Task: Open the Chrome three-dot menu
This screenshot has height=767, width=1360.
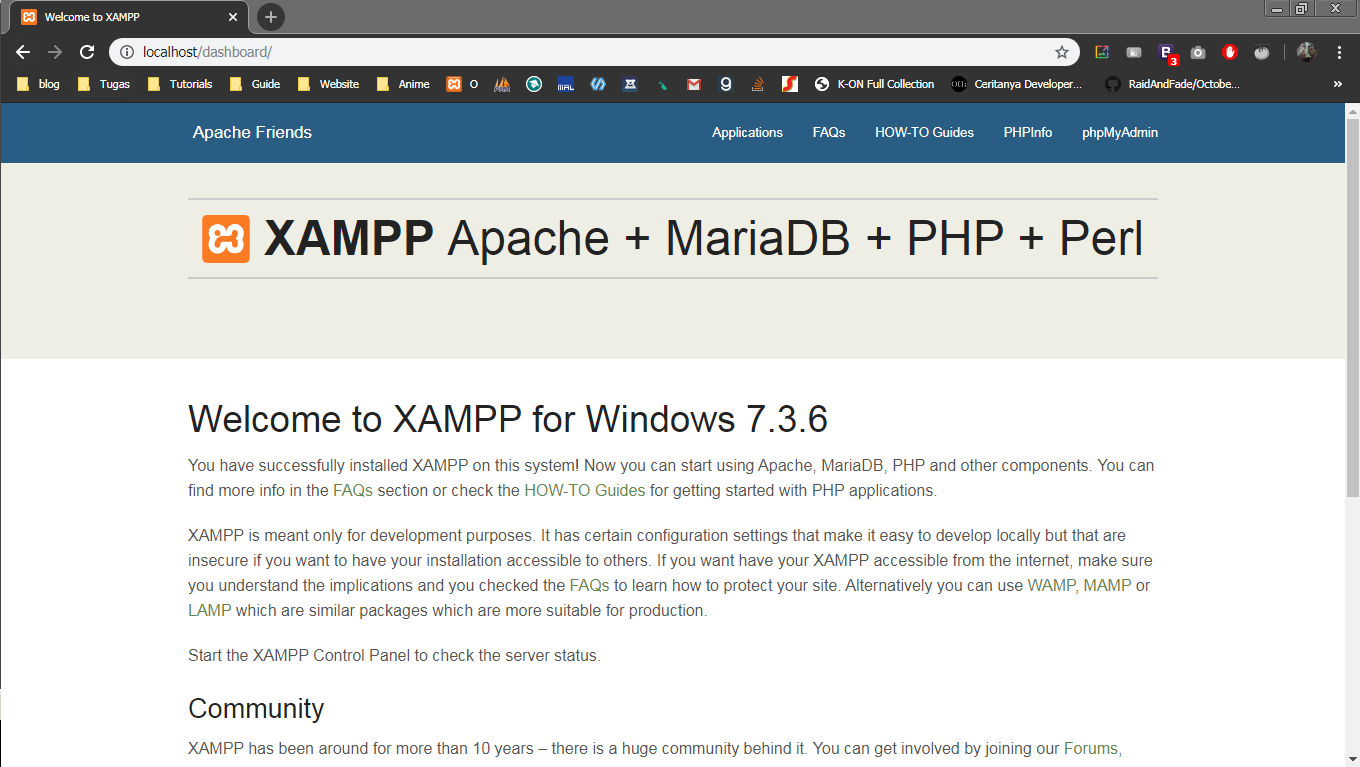Action: click(x=1340, y=52)
